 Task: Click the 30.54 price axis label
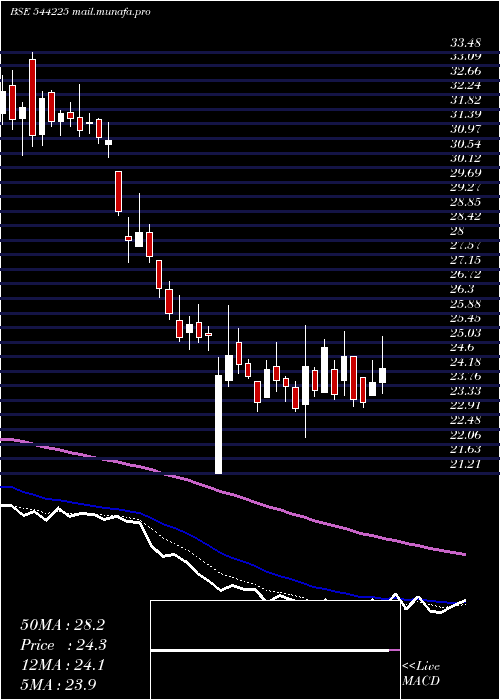coord(466,144)
